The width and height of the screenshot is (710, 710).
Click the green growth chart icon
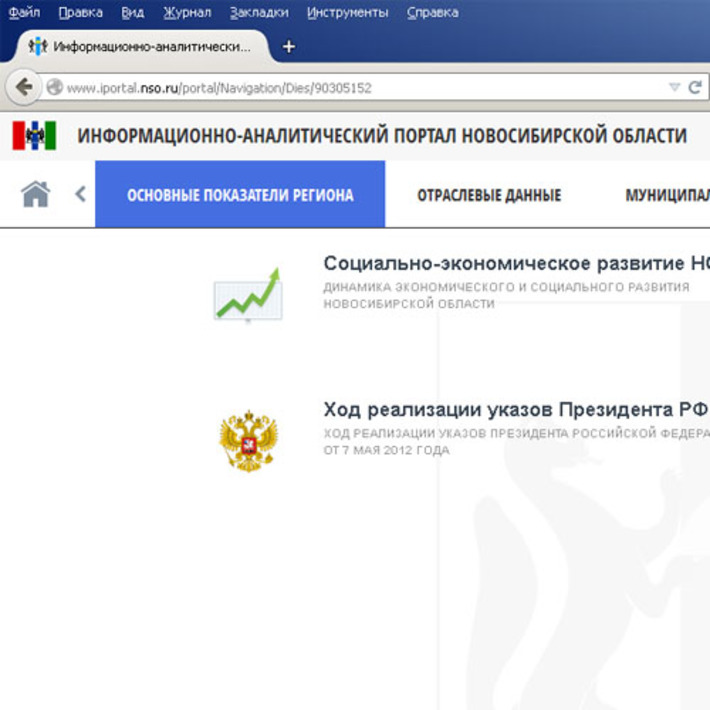(248, 294)
